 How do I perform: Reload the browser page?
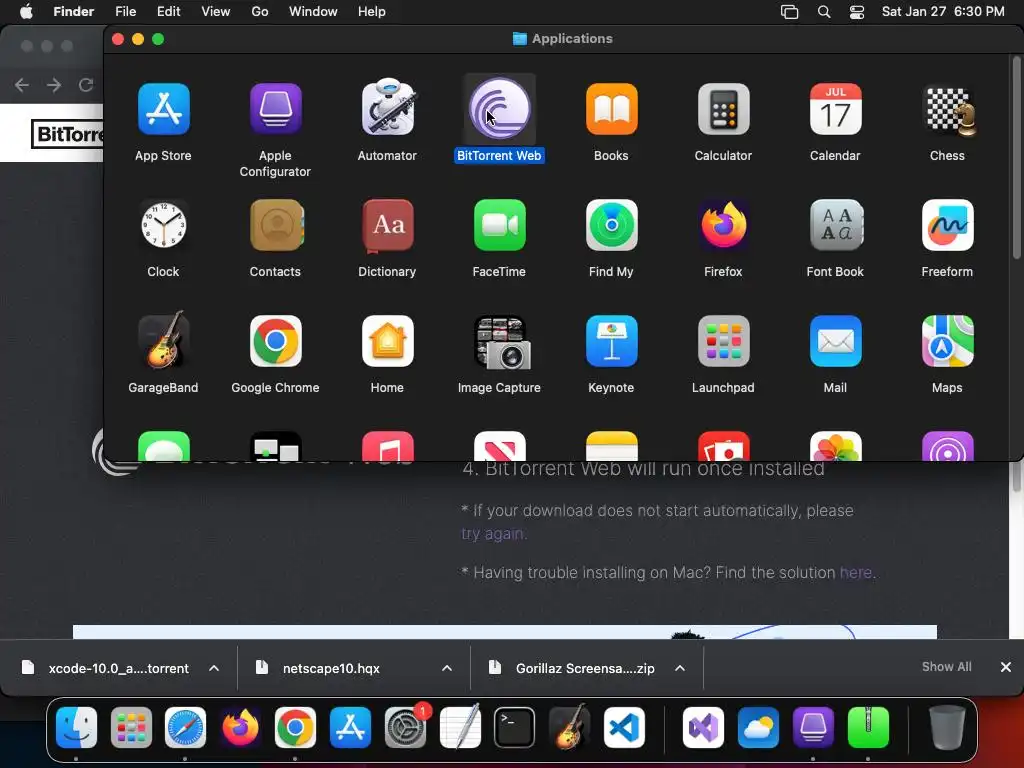pyautogui.click(x=86, y=85)
